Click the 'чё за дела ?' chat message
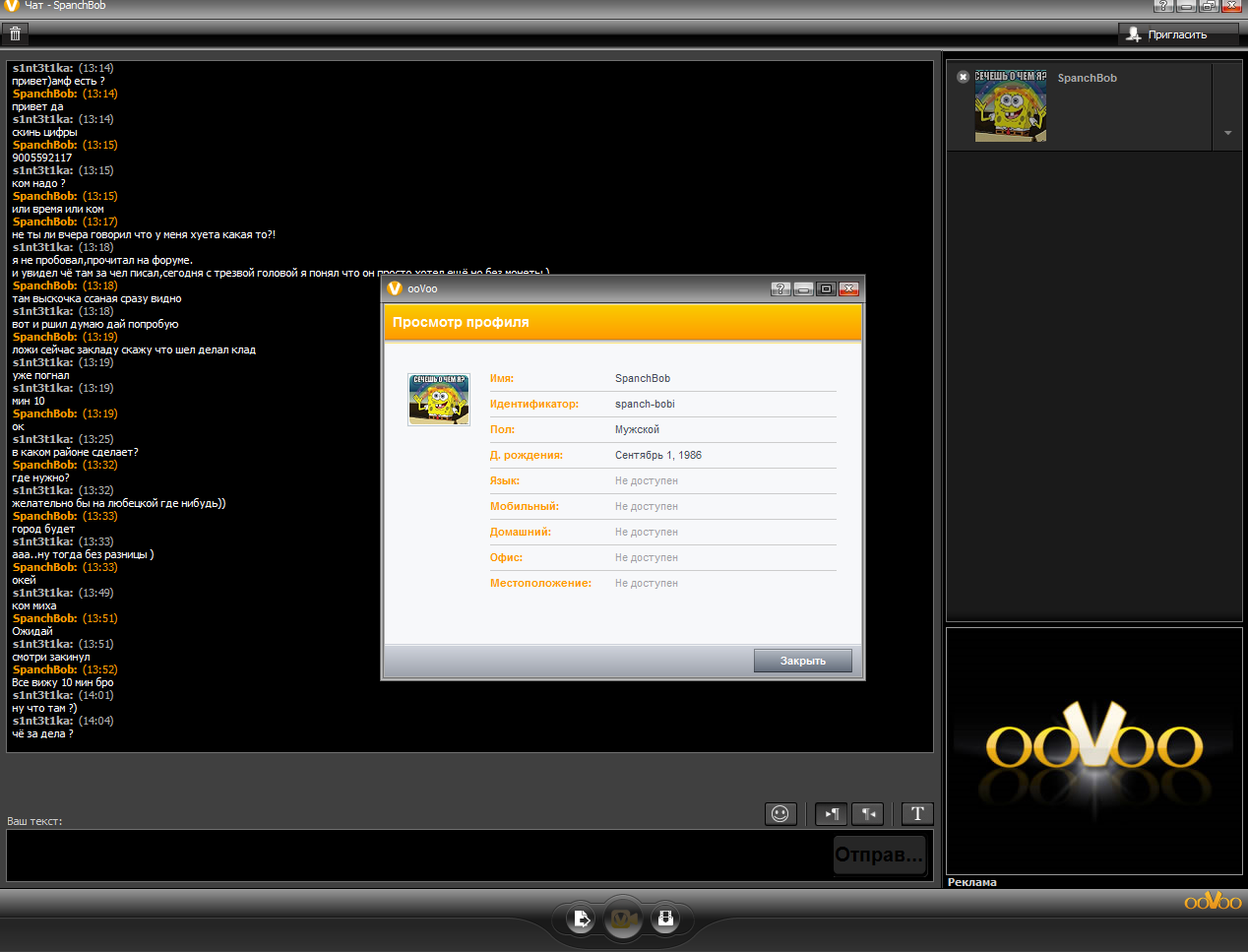The height and width of the screenshot is (952, 1248). click(42, 733)
